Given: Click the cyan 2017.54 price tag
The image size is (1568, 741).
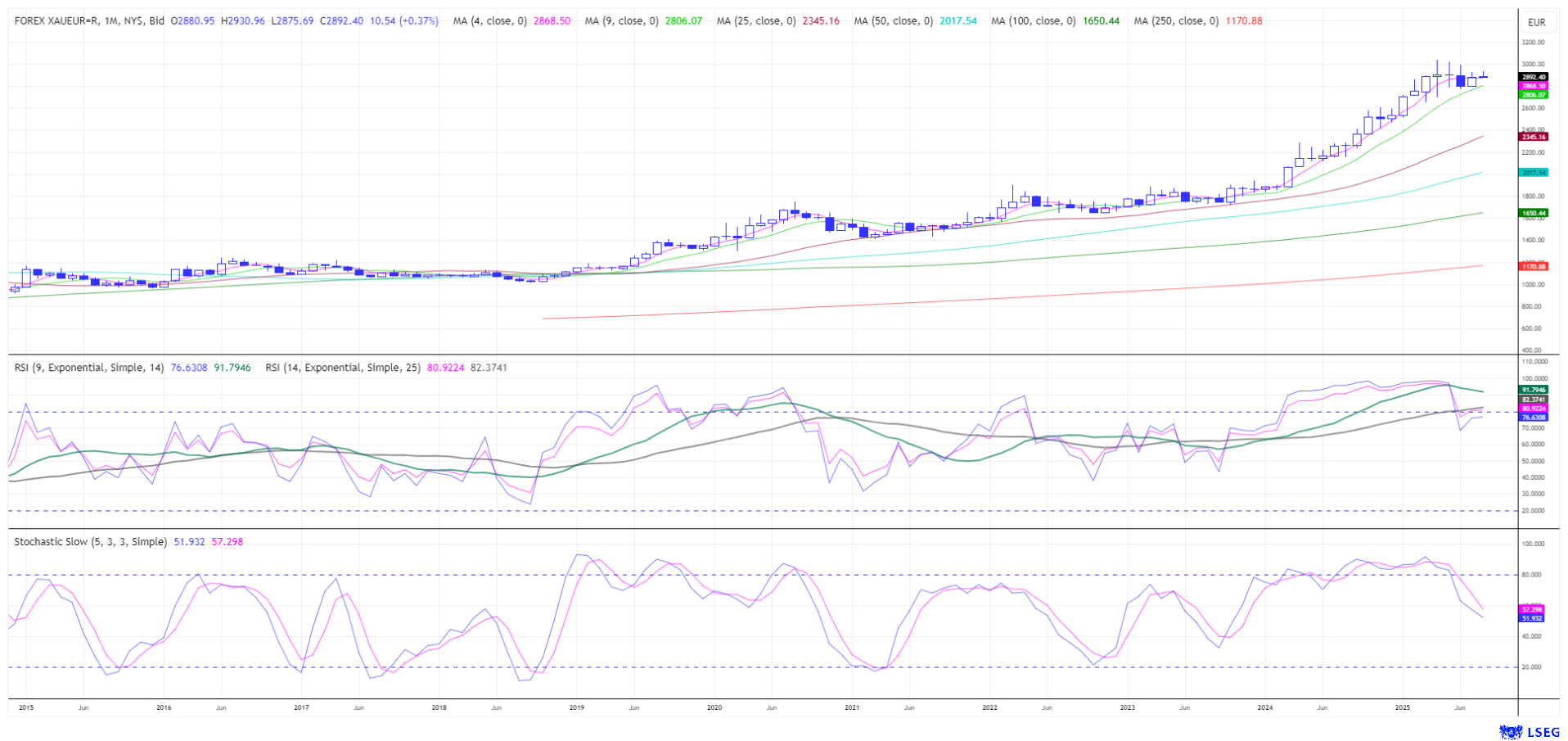Looking at the screenshot, I should [1533, 173].
